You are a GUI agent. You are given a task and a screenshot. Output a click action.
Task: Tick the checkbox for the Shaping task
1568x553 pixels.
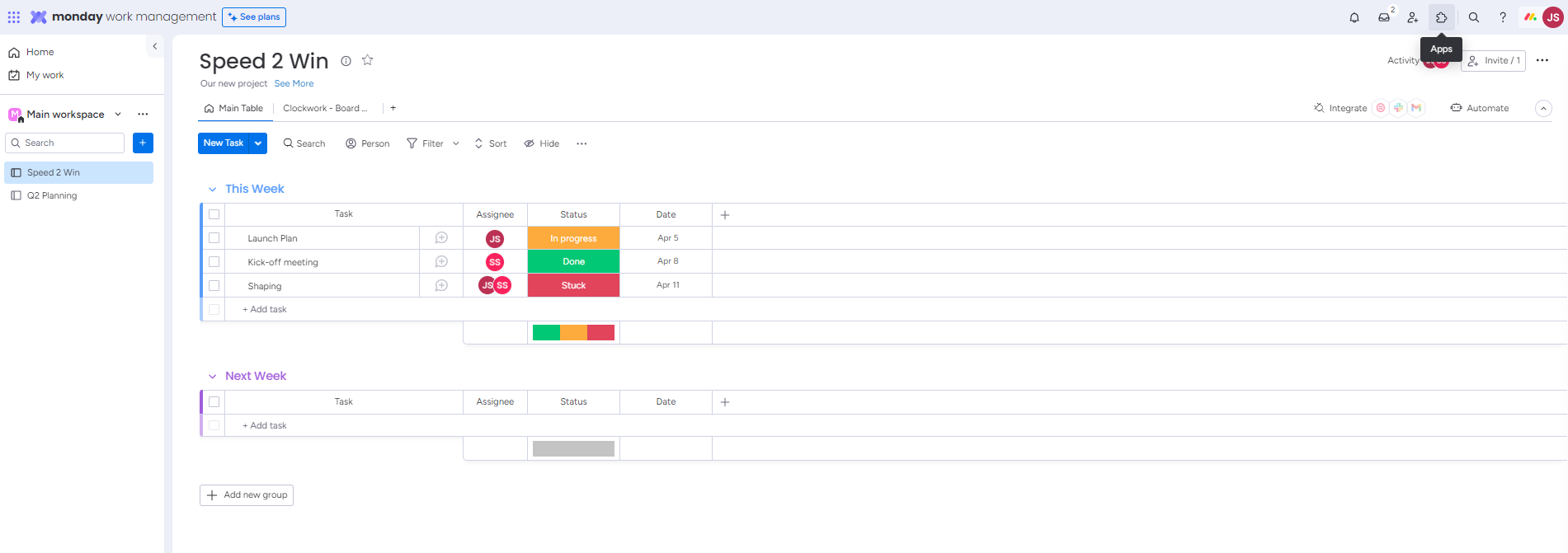pyautogui.click(x=214, y=286)
